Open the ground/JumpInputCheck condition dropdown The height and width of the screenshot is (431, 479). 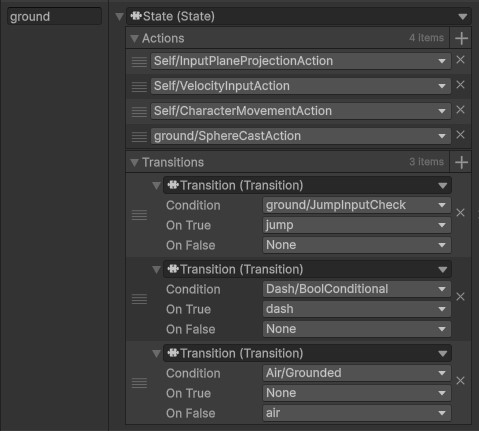pyautogui.click(x=357, y=205)
